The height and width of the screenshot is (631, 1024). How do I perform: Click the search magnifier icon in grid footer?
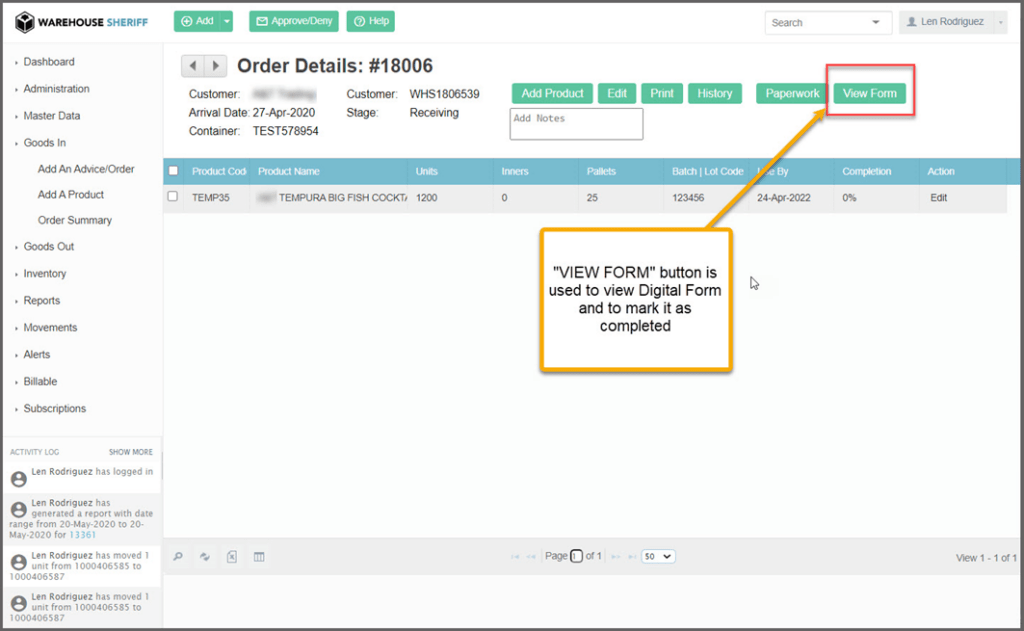click(178, 557)
